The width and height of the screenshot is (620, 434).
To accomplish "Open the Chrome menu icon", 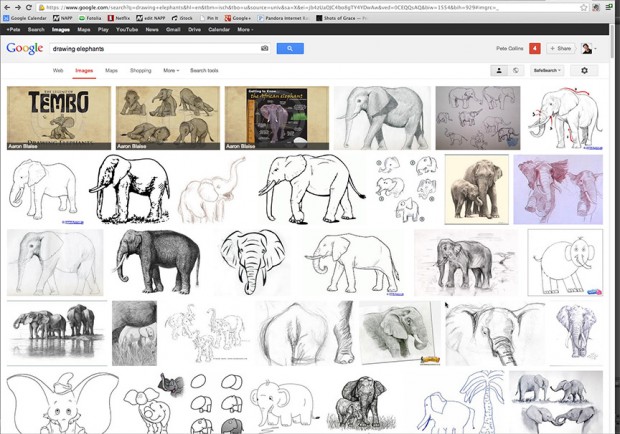I will [609, 7].
